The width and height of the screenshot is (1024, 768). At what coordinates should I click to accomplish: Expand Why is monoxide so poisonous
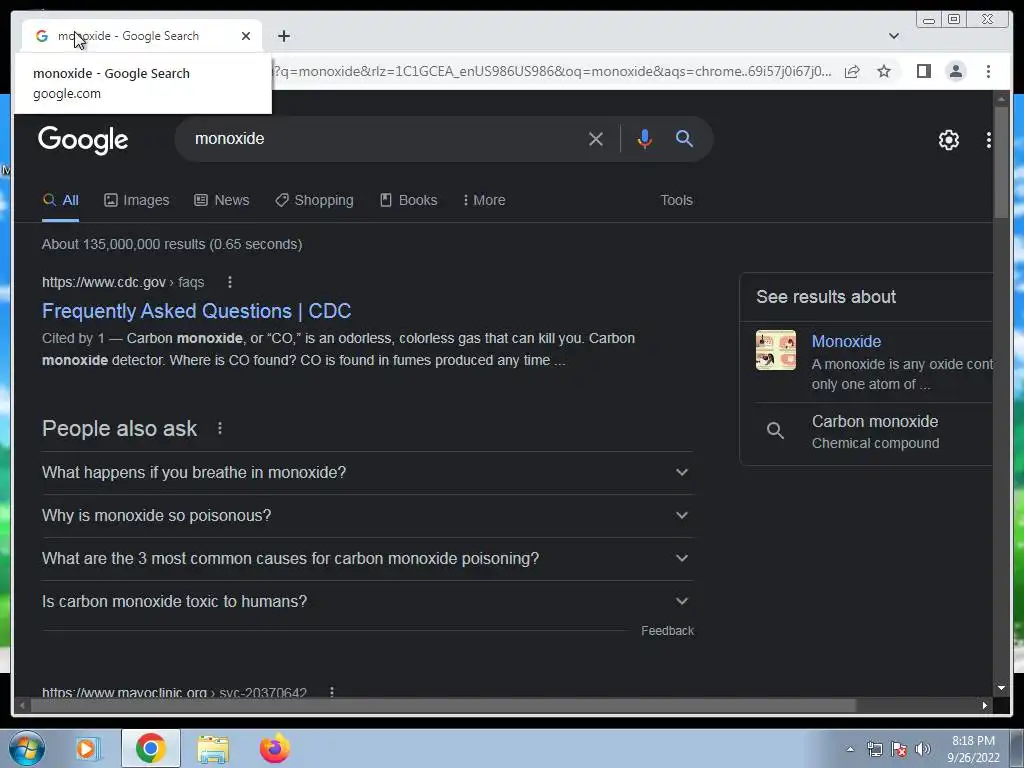point(367,515)
